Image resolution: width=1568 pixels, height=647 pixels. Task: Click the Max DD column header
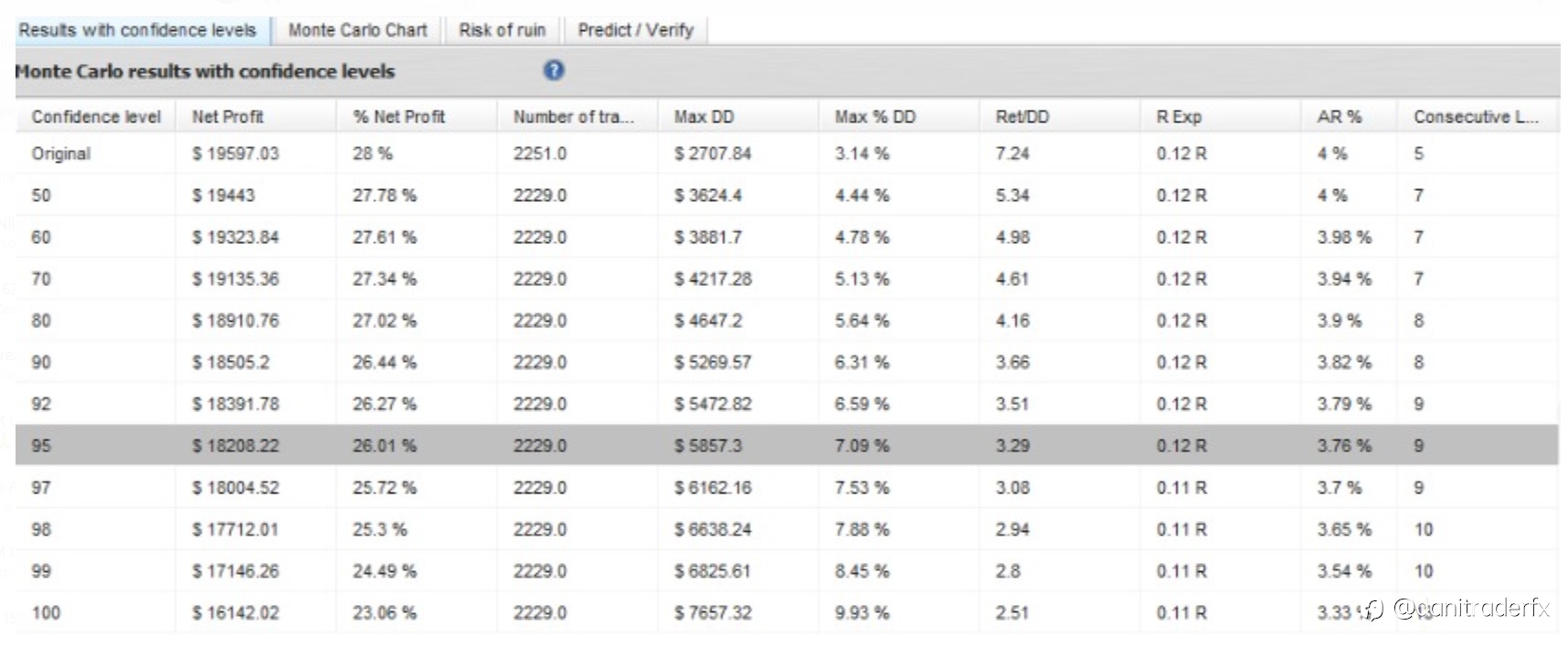click(x=704, y=117)
